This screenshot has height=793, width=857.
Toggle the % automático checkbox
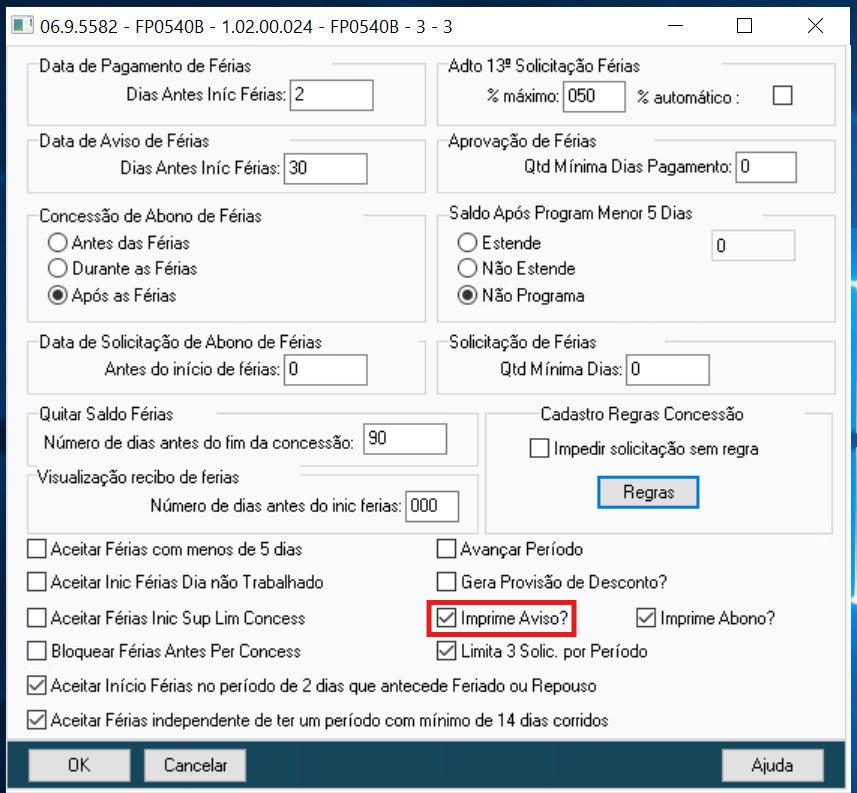[x=782, y=96]
